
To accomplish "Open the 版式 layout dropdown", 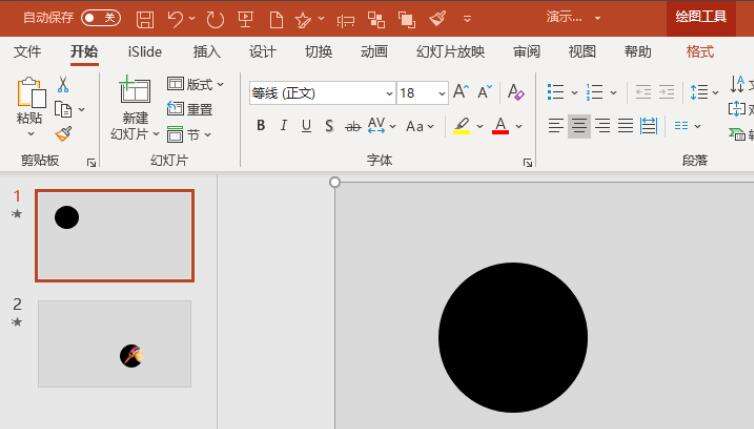I will point(196,85).
